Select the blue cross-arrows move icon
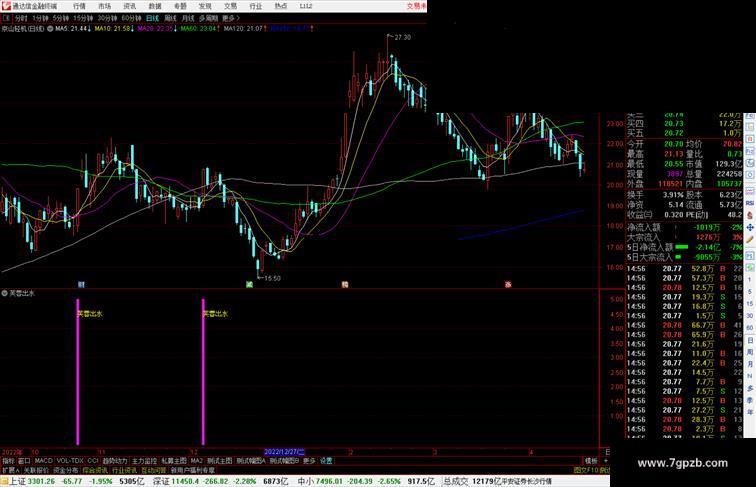This screenshot has height=487, width=756. 750,227
